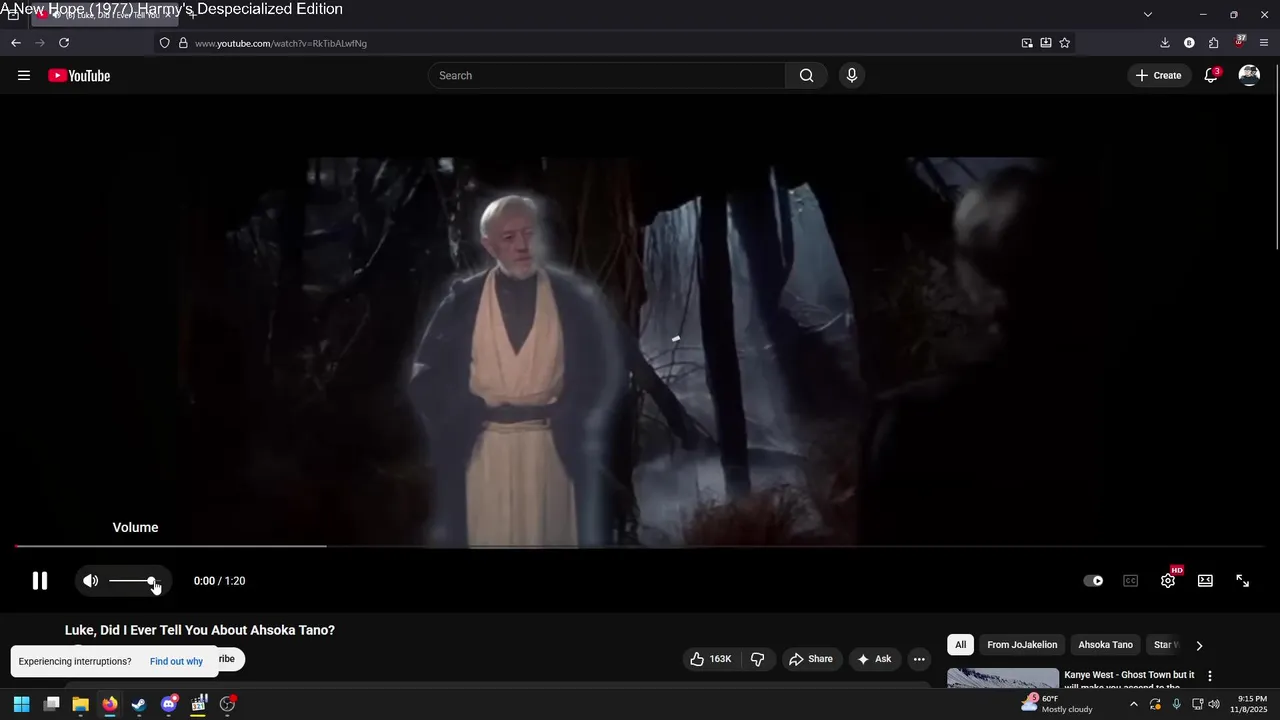The image size is (1280, 720).
Task: Click the Ask button
Action: pyautogui.click(x=875, y=659)
